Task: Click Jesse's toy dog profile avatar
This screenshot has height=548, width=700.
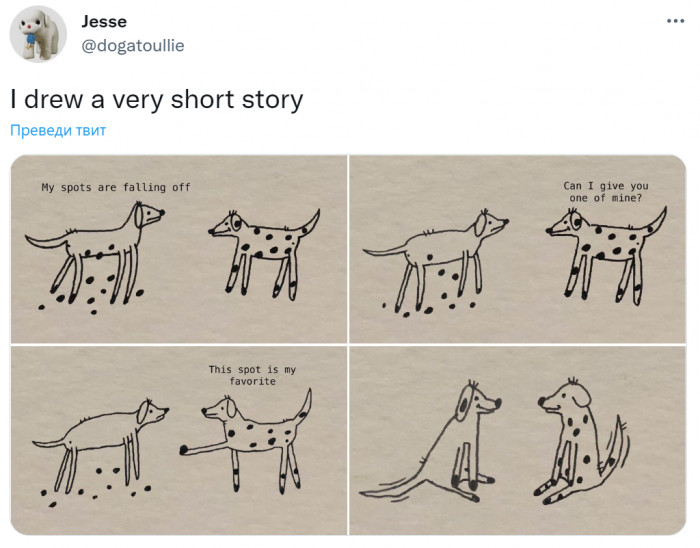Action: coord(38,34)
